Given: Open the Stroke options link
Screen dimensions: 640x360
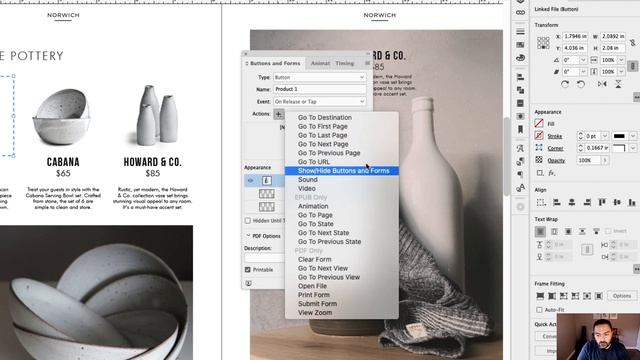Looking at the screenshot, I should [x=555, y=136].
